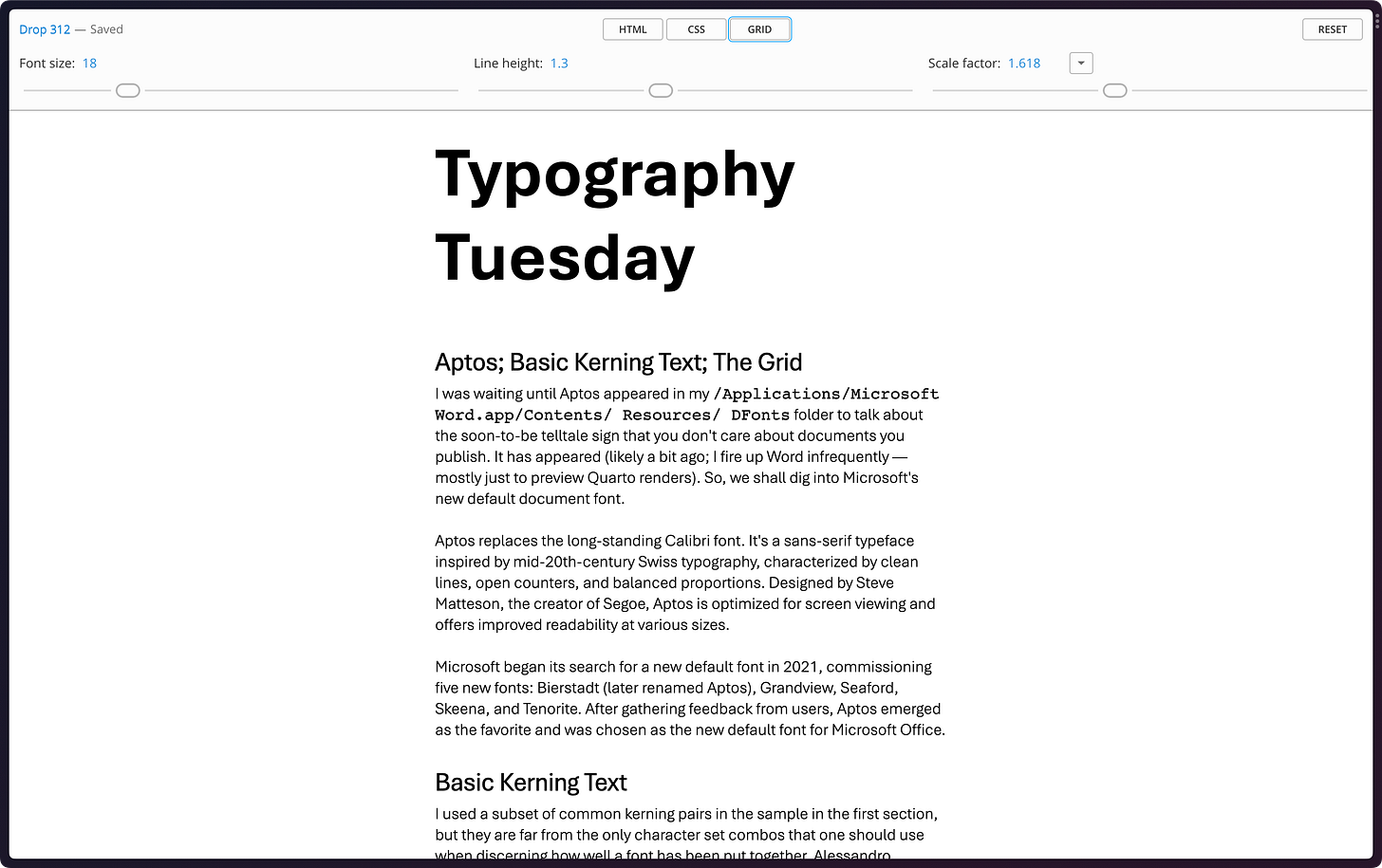Click the scale factor slider handle
Screen dimensions: 1382x868
point(1115,91)
